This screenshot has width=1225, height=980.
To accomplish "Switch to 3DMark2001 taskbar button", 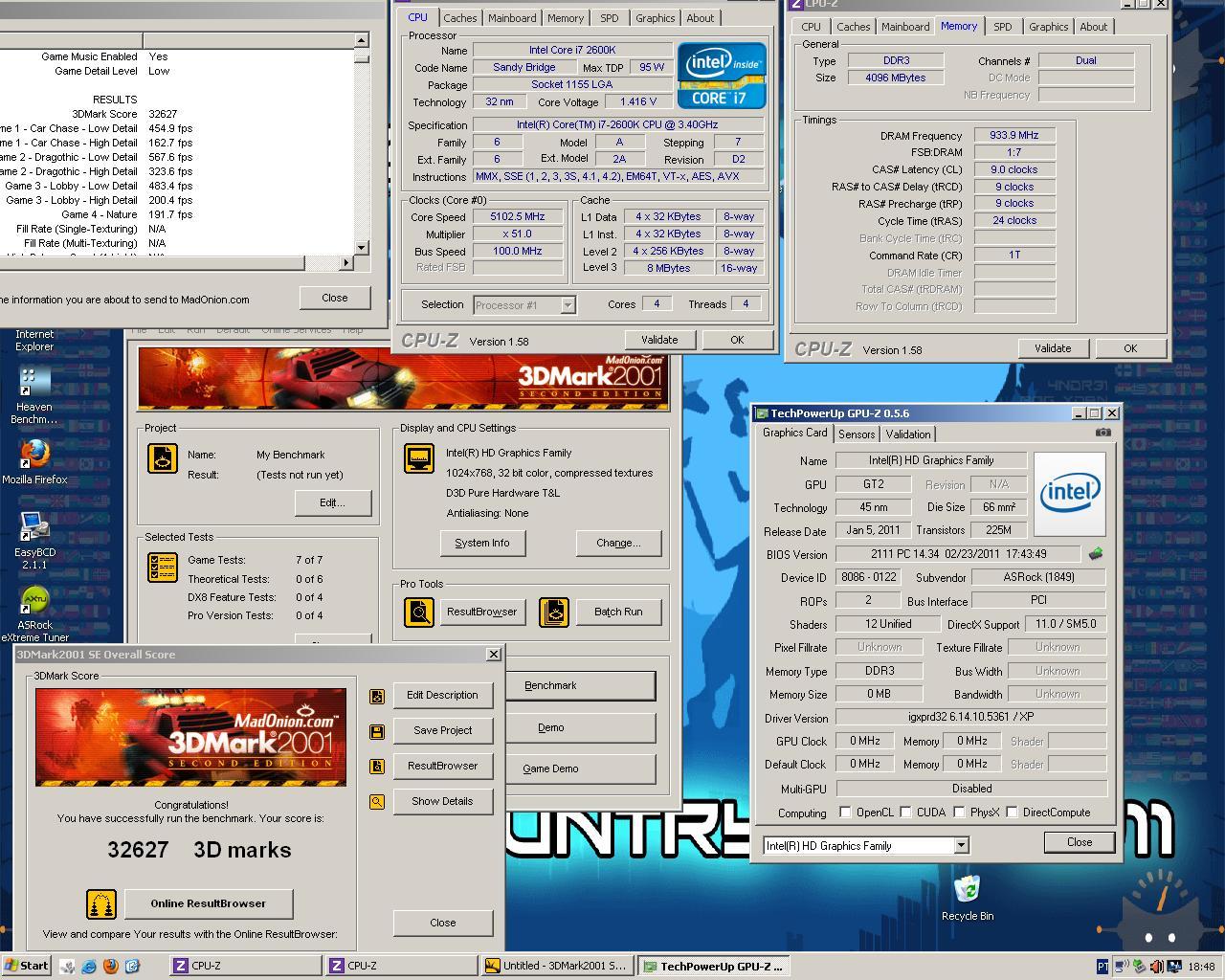I will (x=556, y=966).
